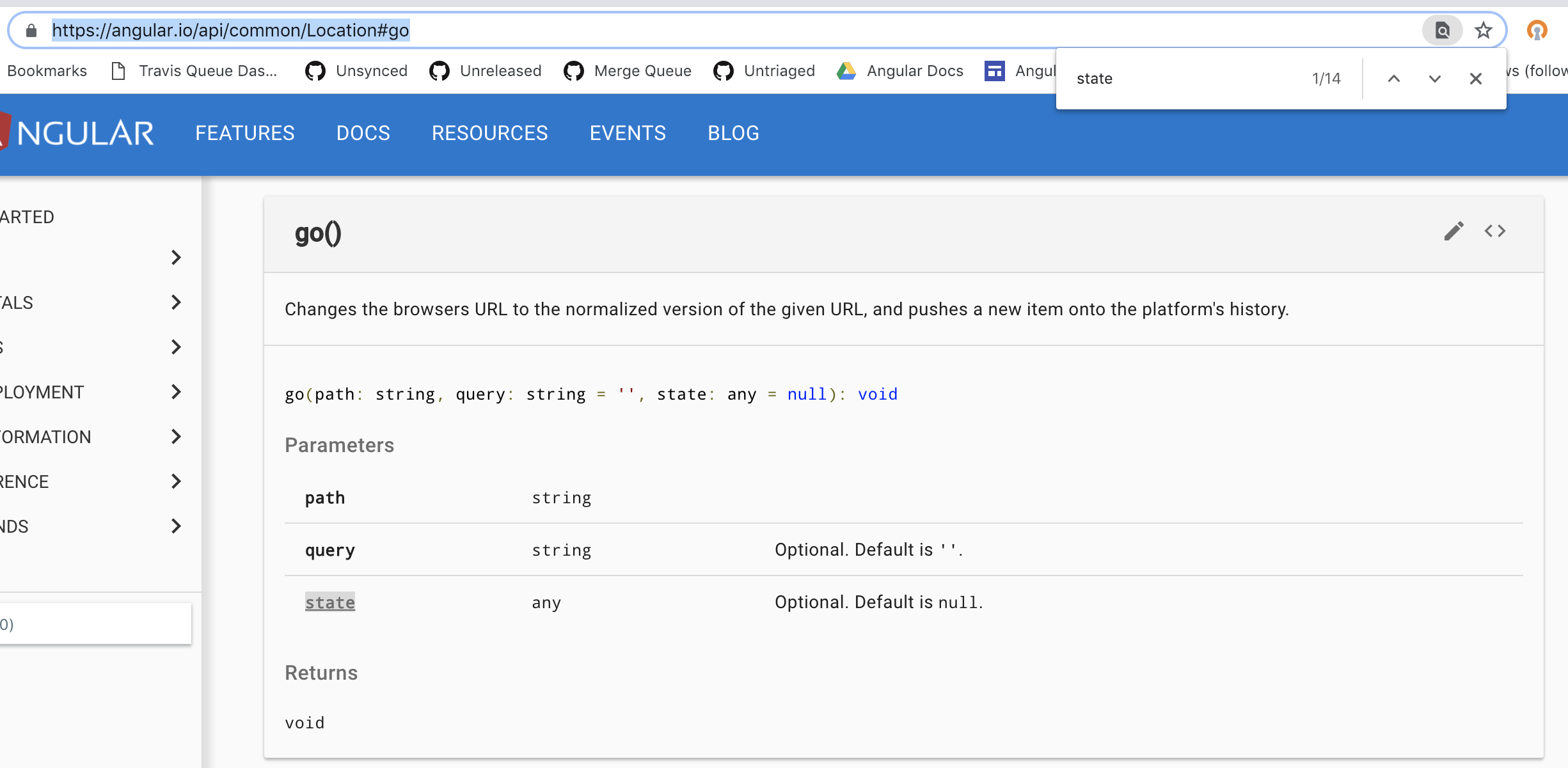
Task: Click the profile avatar at top right
Action: point(1538,29)
